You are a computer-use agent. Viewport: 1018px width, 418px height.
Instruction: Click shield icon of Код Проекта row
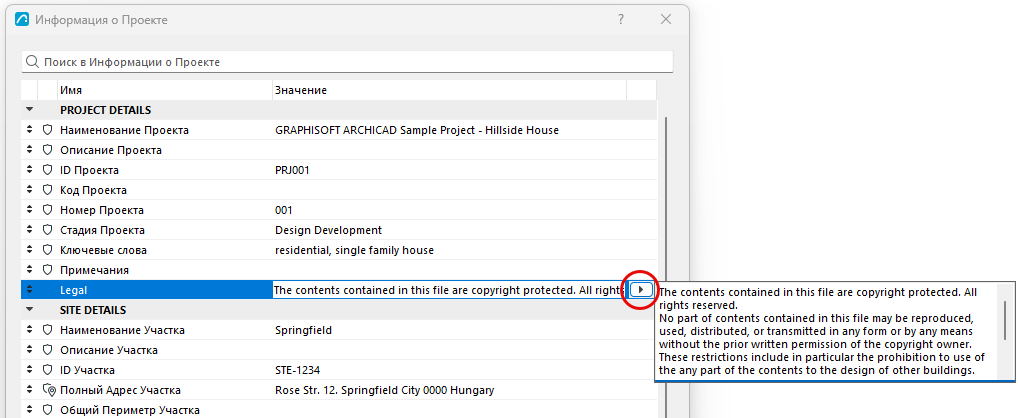pos(47,190)
